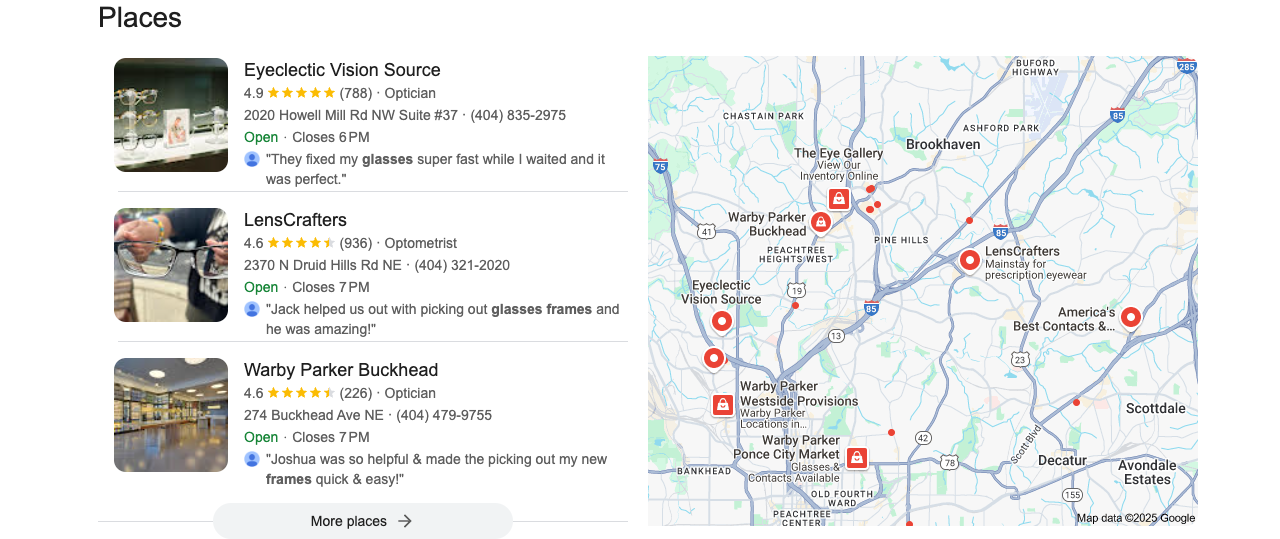Click Warby Parker Westside Provisions shopping pin

723,404
